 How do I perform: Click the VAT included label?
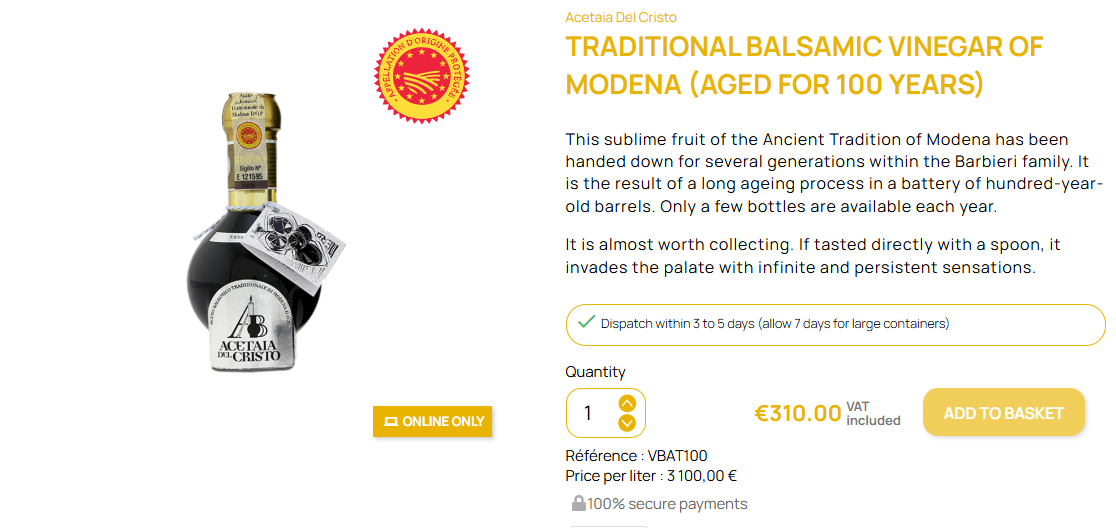pos(873,413)
